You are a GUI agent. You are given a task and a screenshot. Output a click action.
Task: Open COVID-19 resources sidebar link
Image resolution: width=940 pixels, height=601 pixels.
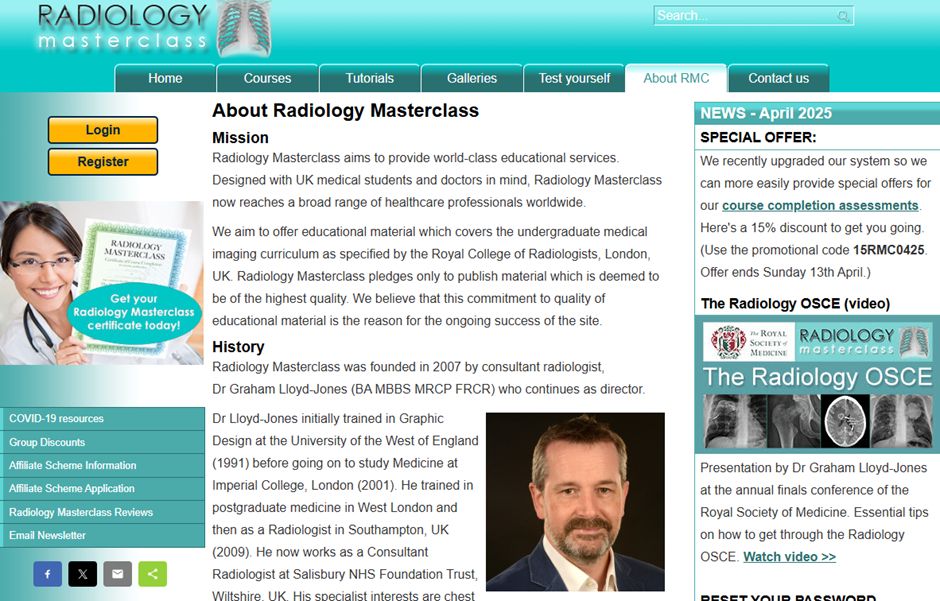103,419
